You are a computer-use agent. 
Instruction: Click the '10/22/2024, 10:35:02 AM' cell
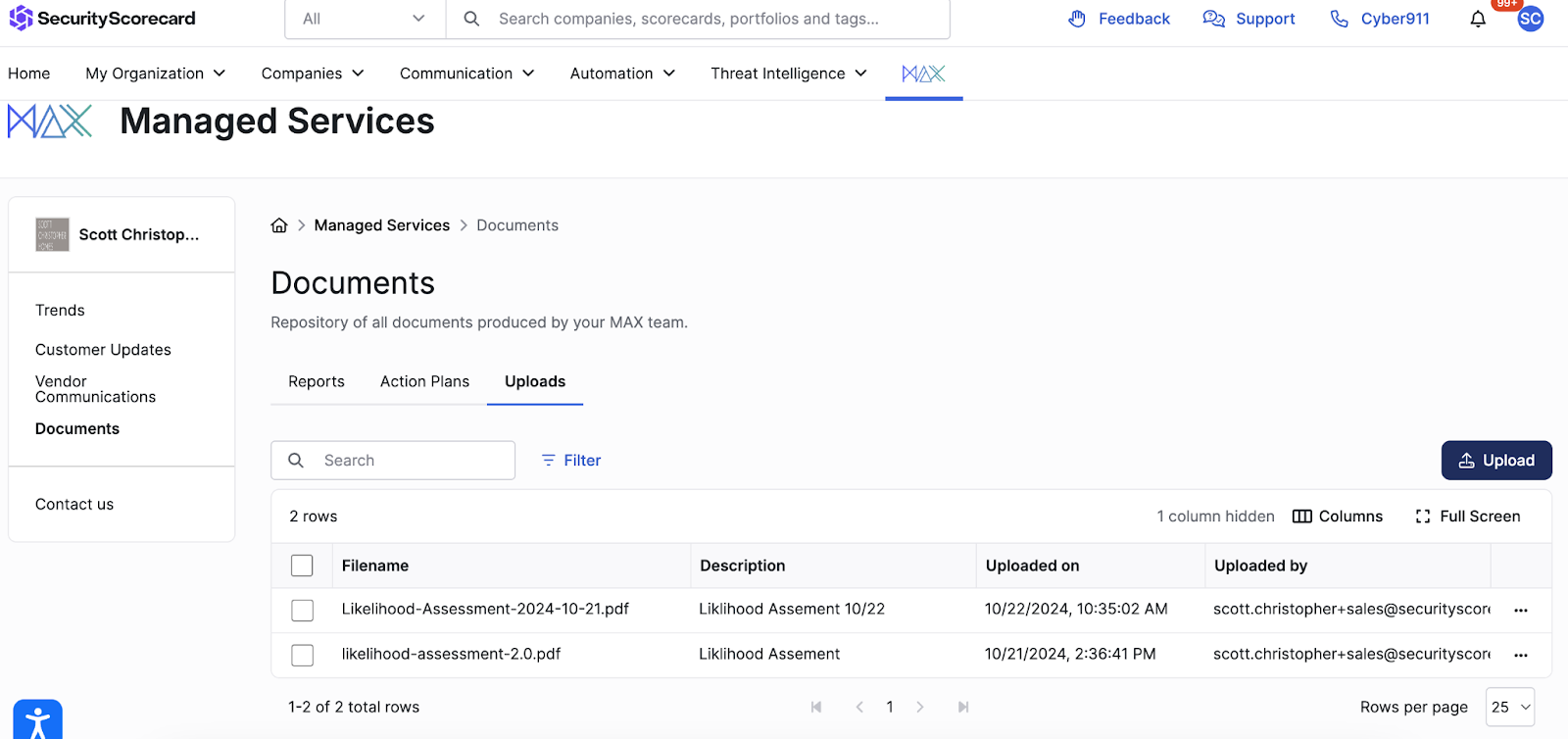point(1076,609)
